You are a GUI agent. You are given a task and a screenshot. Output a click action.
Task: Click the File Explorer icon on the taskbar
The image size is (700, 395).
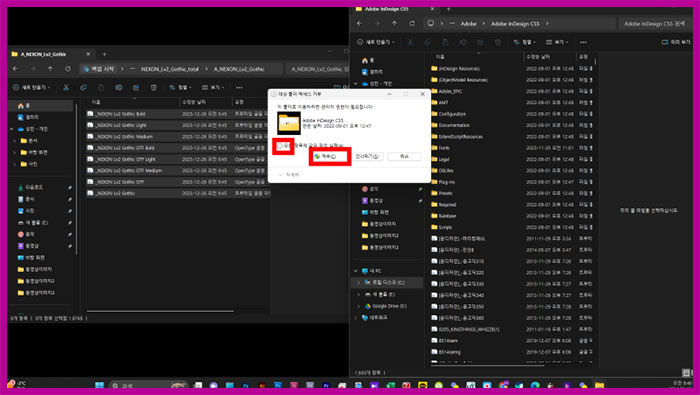click(x=599, y=385)
